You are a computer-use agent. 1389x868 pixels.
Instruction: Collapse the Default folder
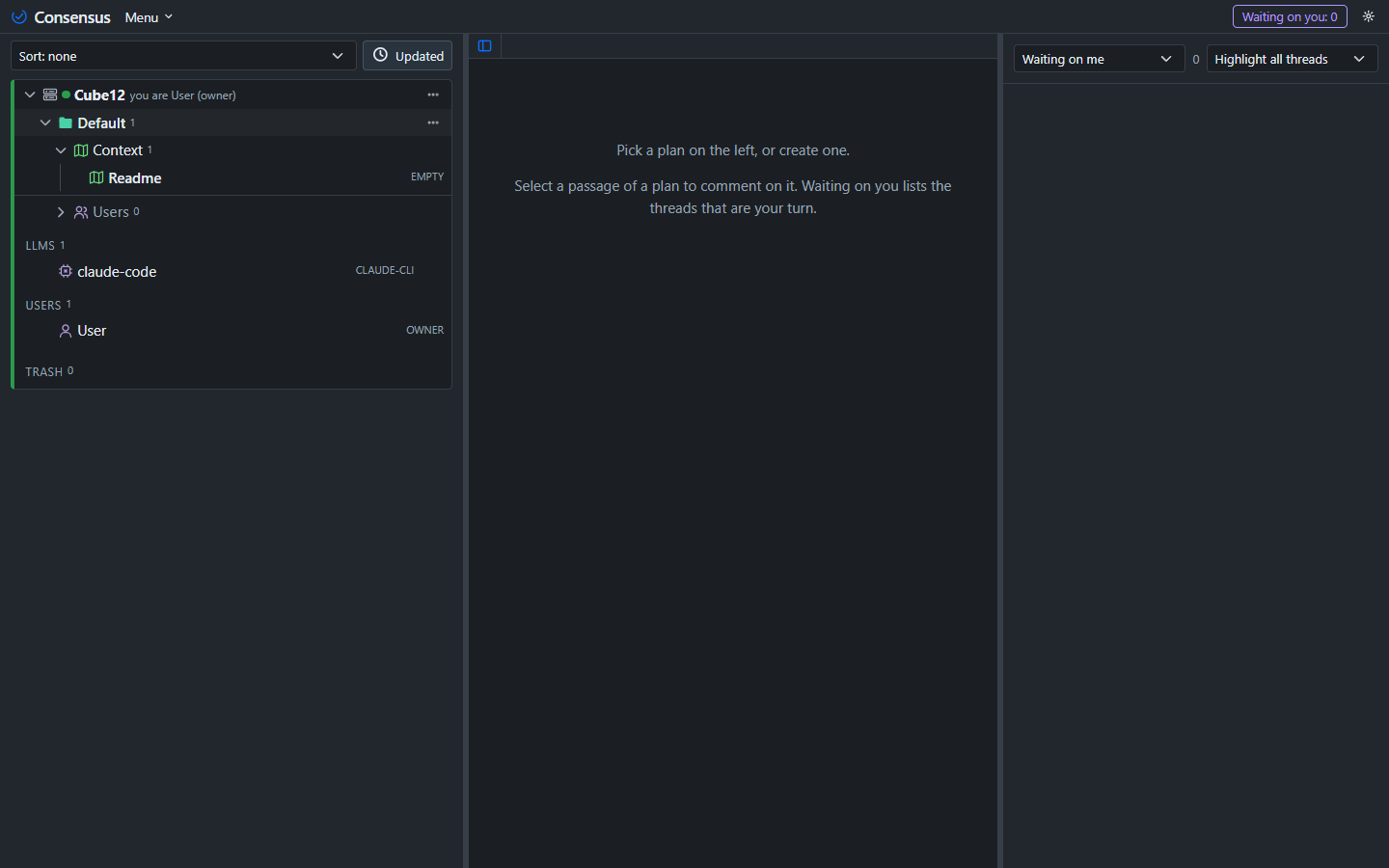45,122
